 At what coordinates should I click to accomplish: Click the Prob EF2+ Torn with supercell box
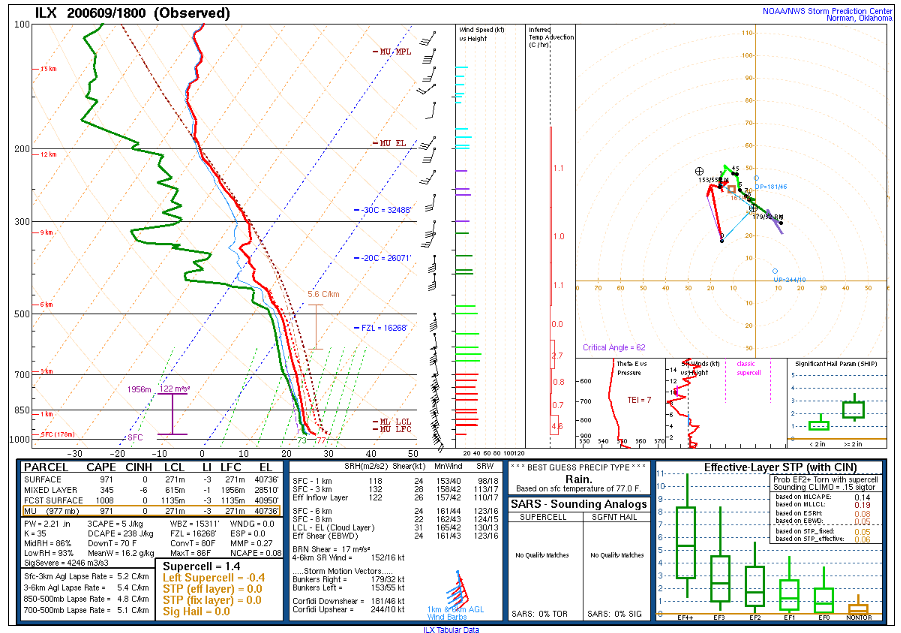click(x=825, y=508)
